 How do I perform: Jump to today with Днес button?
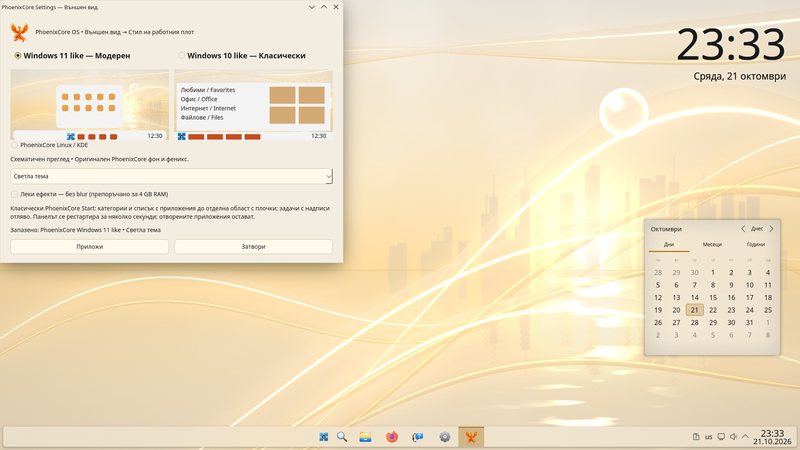coord(757,229)
